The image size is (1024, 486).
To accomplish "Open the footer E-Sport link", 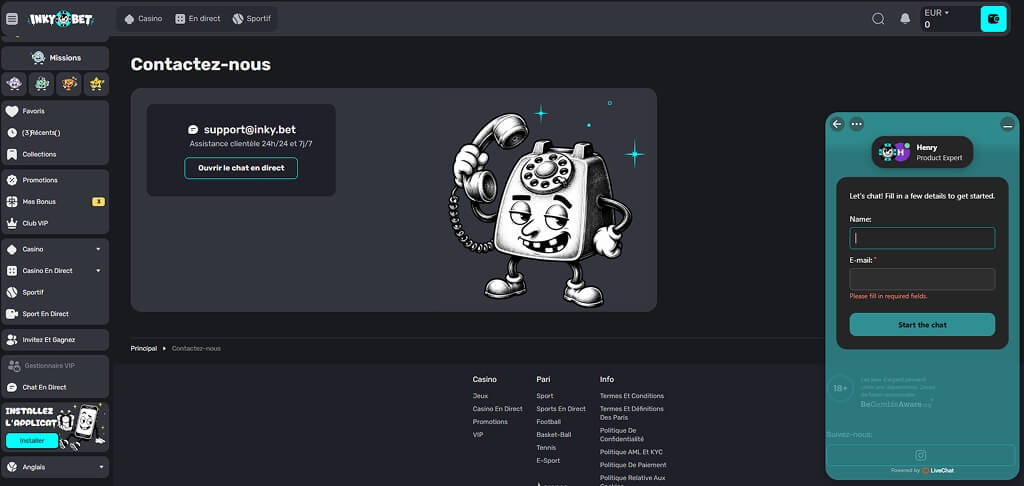I will pyautogui.click(x=548, y=461).
